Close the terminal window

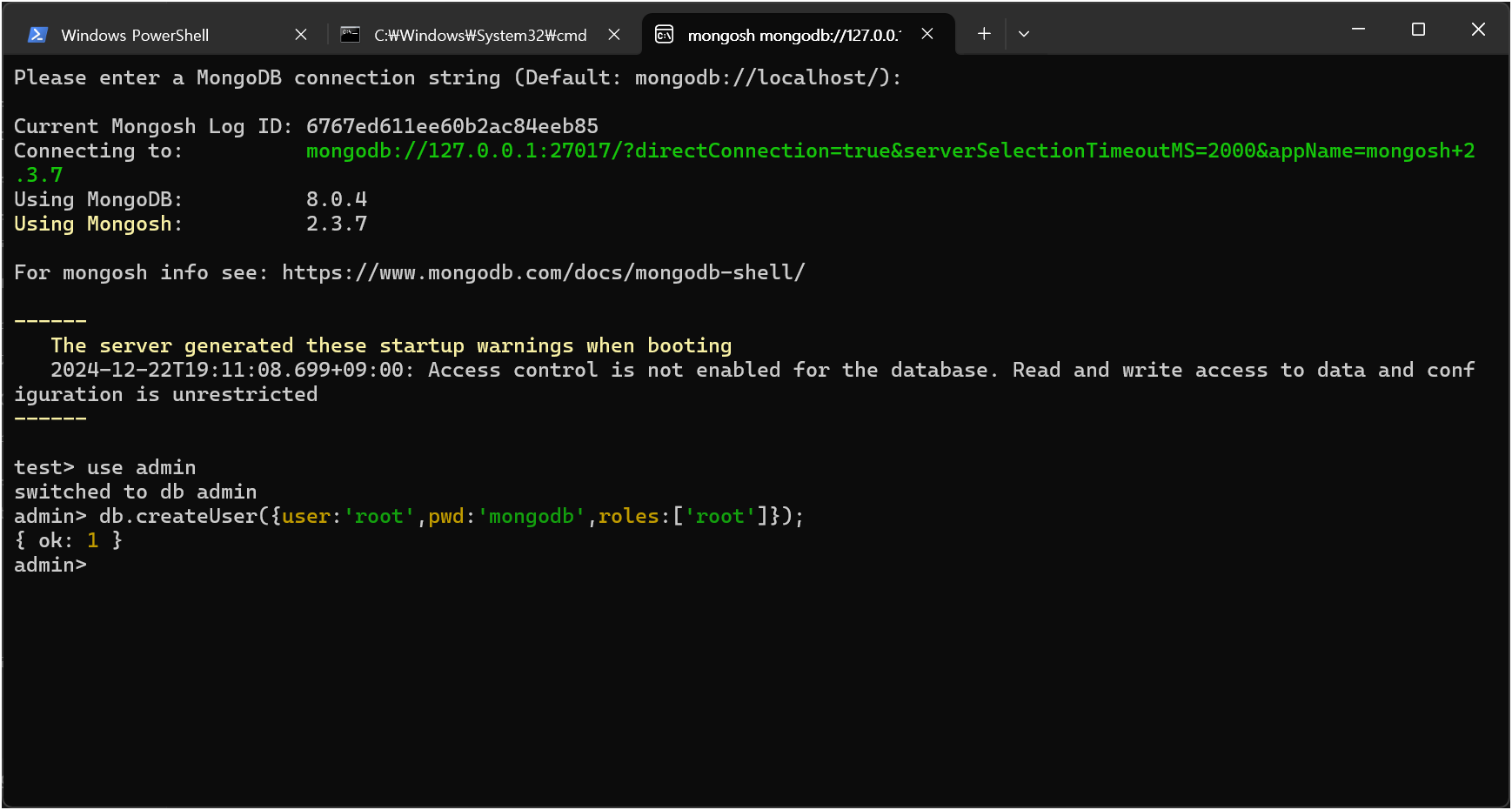tap(1478, 30)
